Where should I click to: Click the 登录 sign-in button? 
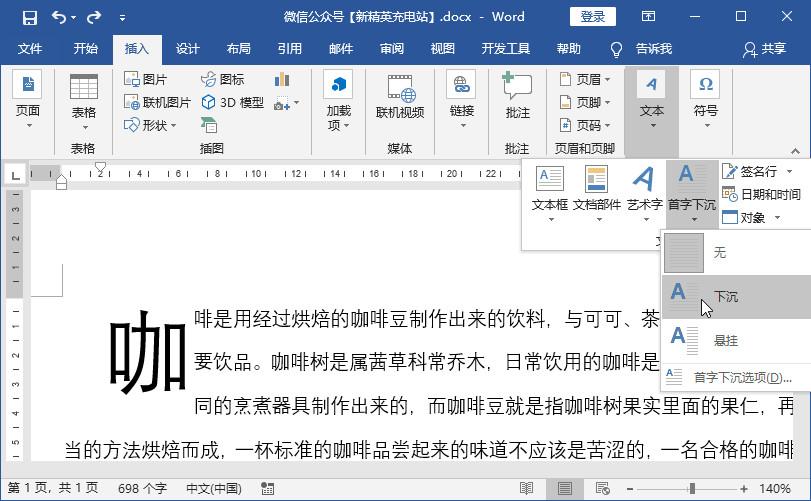pos(593,17)
